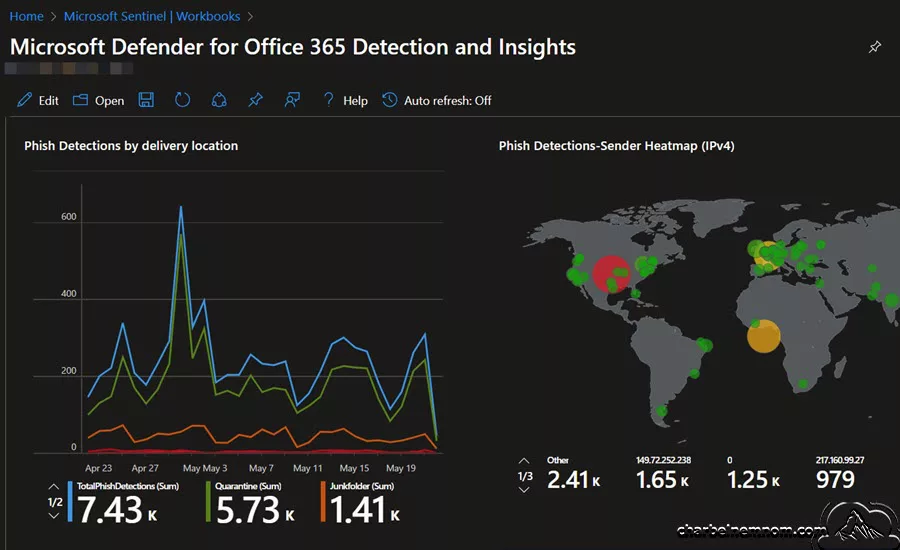The height and width of the screenshot is (550, 900).
Task: Click the share workbook icon in toolbar
Action: [219, 100]
